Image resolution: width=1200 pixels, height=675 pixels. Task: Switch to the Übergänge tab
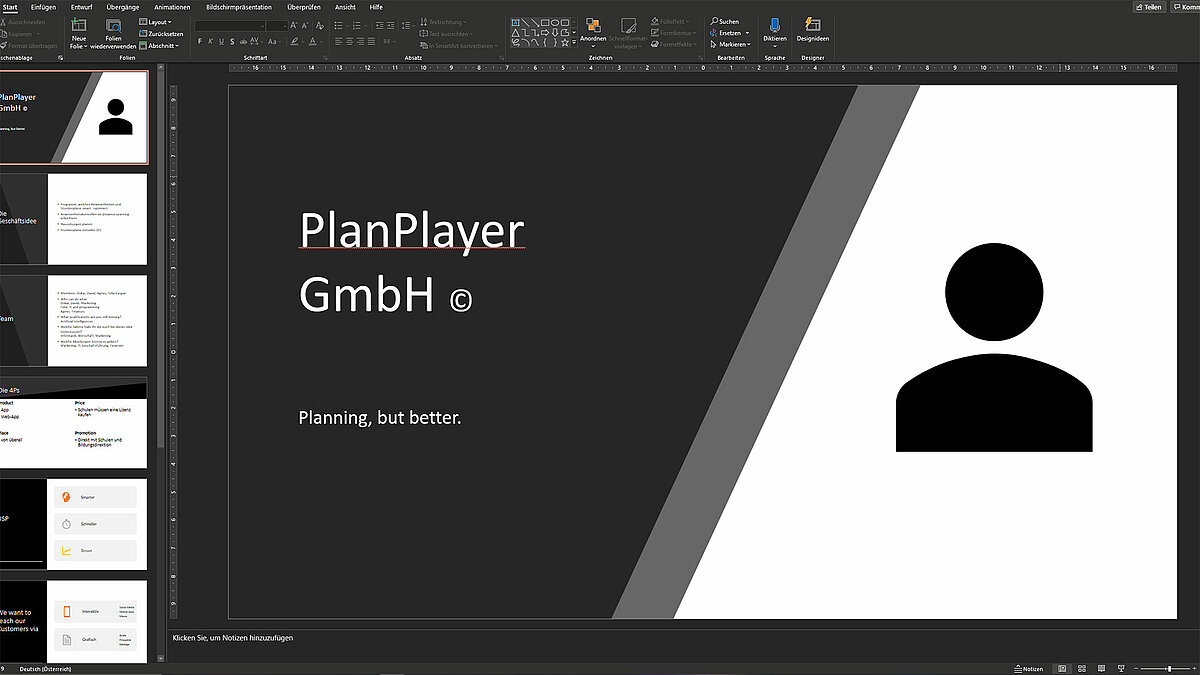click(x=123, y=6)
